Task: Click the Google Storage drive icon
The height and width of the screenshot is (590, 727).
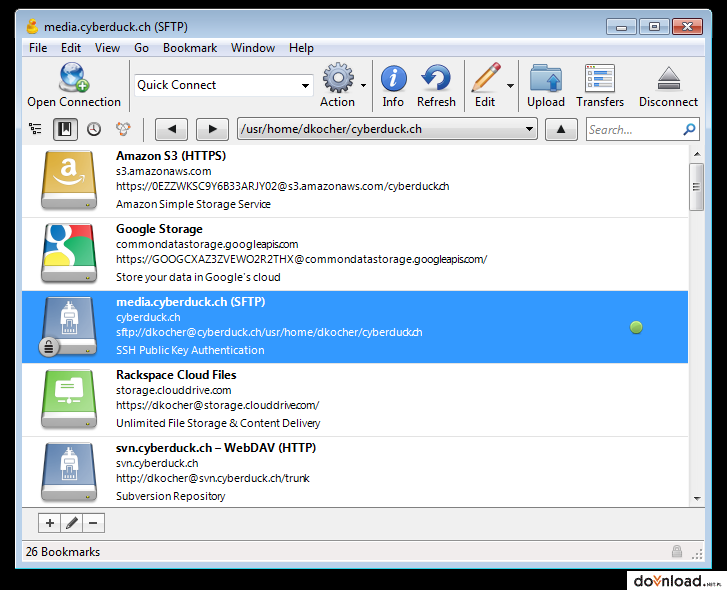Action: click(x=69, y=253)
